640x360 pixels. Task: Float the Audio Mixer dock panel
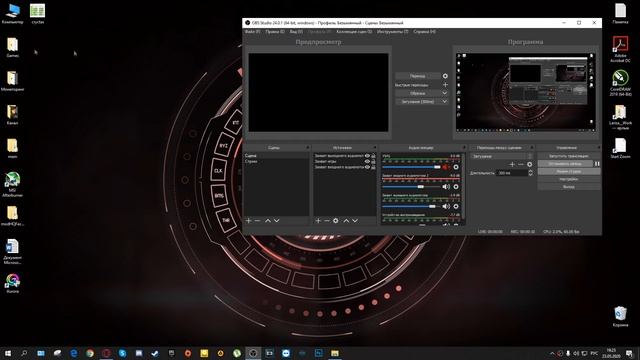pos(464,148)
